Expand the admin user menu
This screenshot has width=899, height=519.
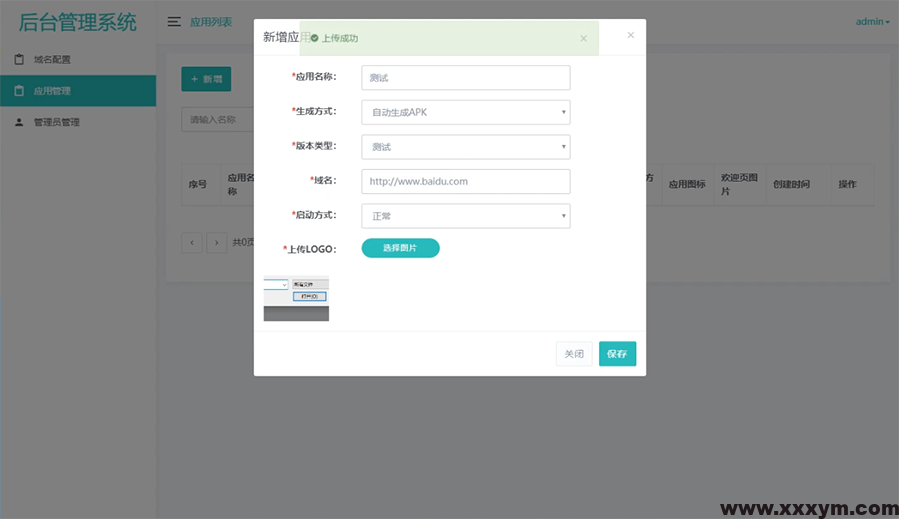(x=872, y=21)
